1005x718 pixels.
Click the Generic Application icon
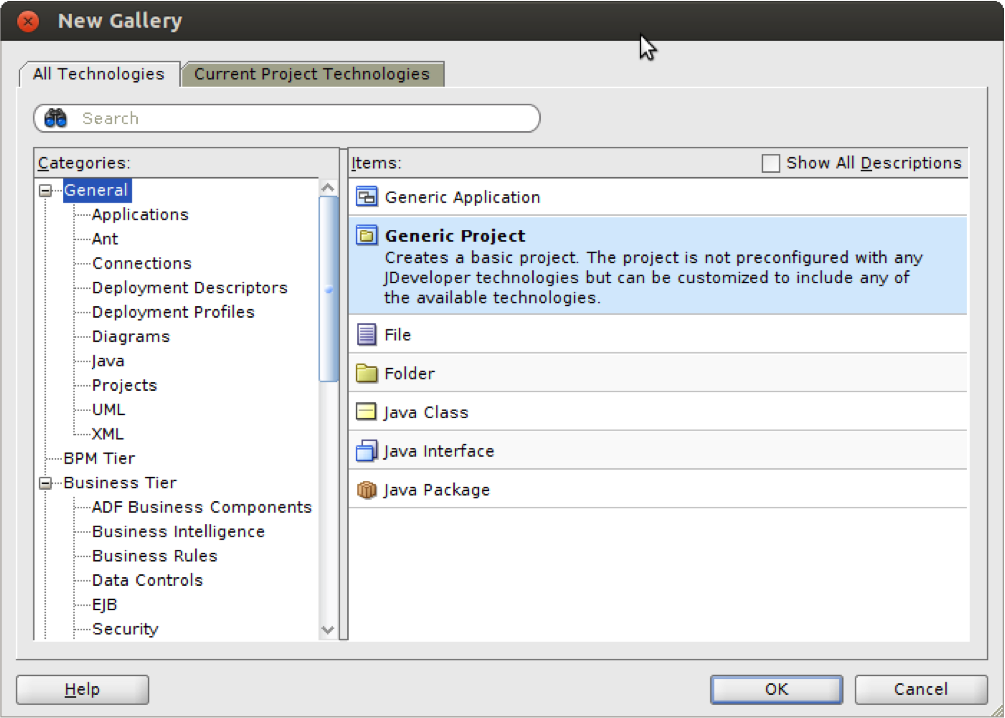point(367,197)
